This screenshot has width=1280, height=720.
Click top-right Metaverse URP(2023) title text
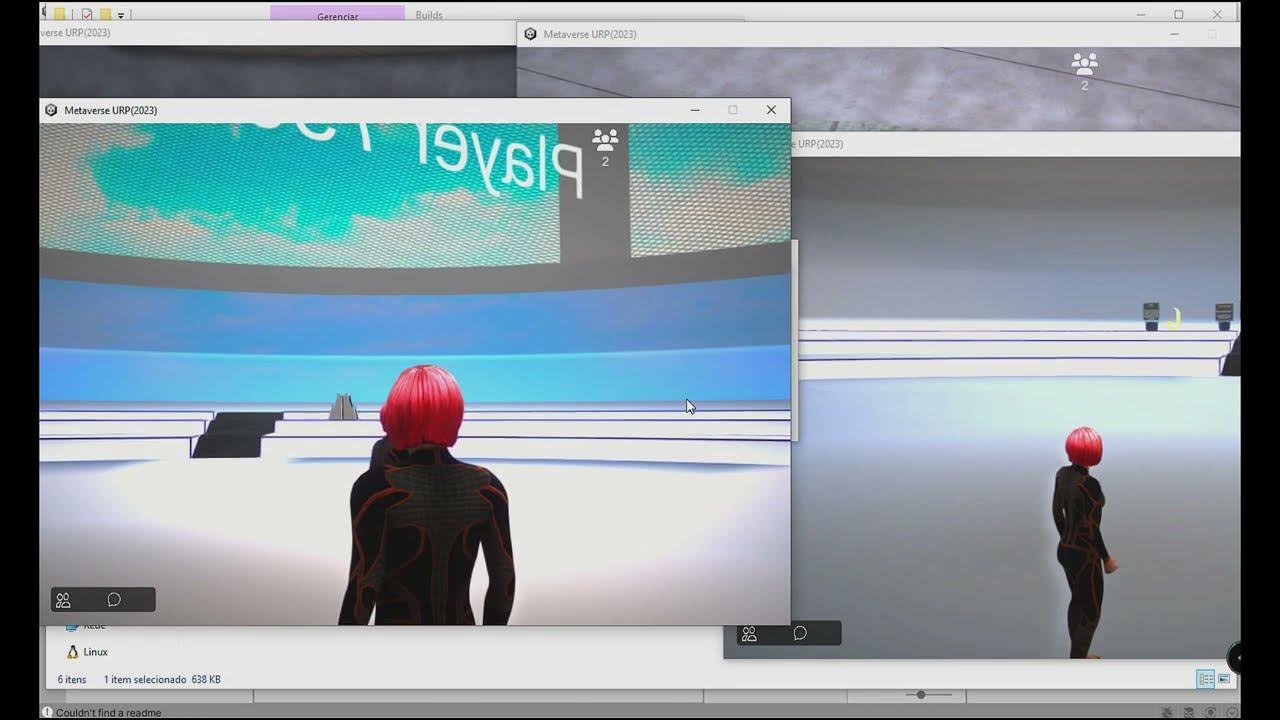coord(590,34)
